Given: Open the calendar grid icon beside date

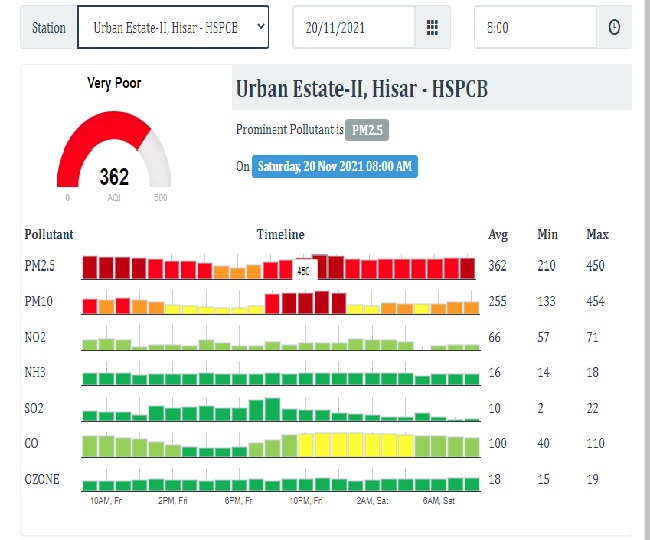Looking at the screenshot, I should [432, 27].
